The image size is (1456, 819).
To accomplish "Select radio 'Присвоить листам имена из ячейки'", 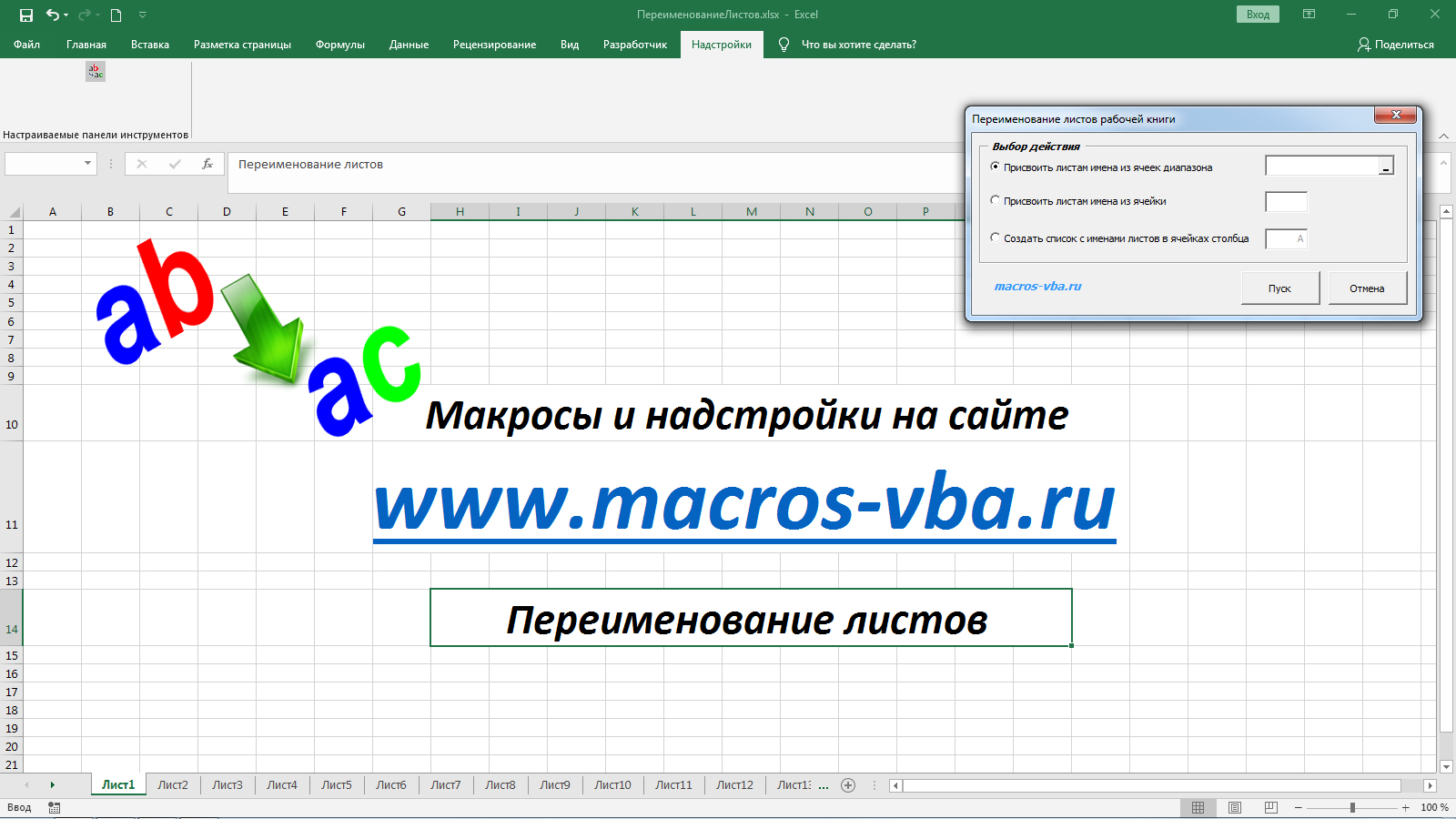I will [996, 201].
